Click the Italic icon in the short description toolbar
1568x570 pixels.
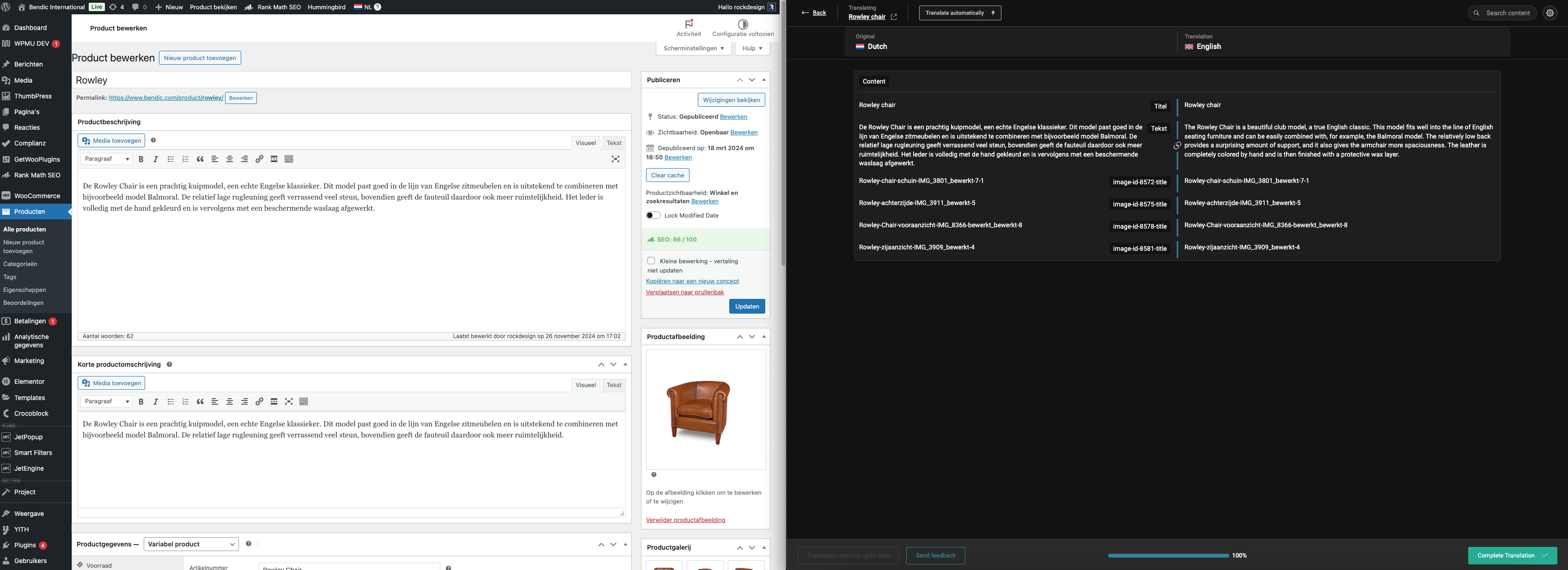[x=155, y=401]
